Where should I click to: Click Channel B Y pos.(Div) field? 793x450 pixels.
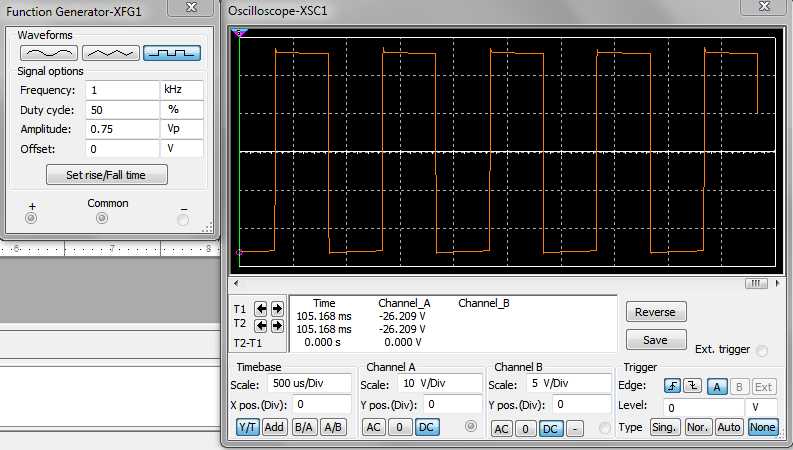point(582,405)
